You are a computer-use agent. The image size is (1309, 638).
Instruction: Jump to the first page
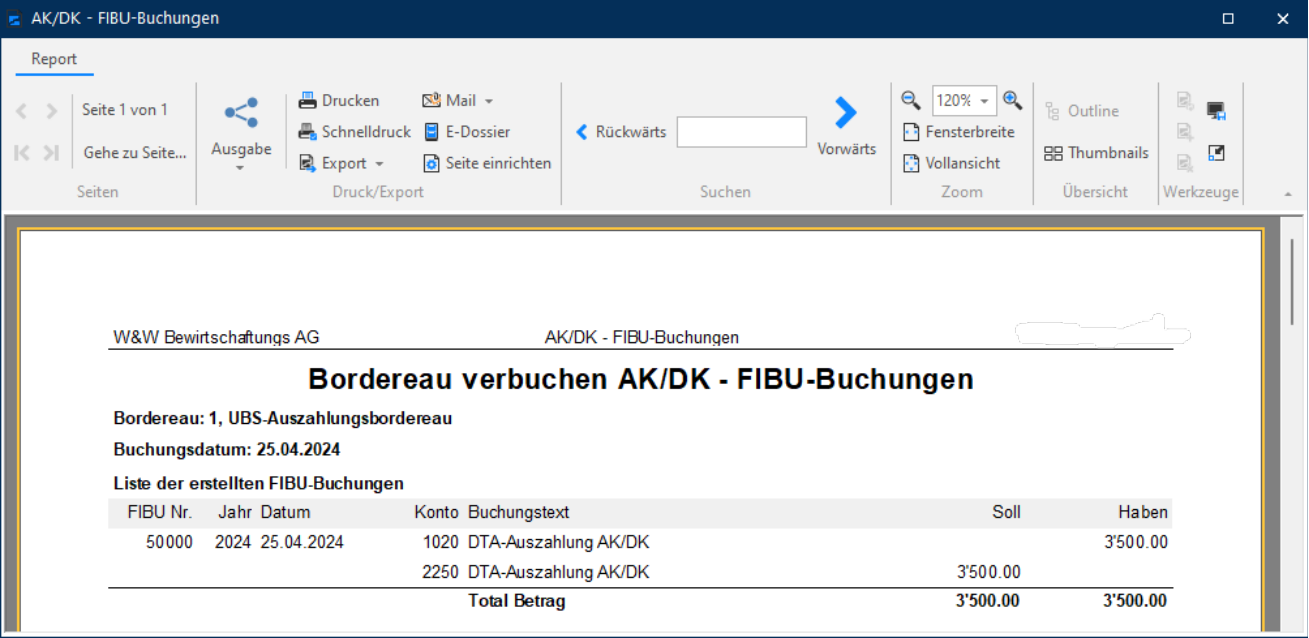point(21,153)
